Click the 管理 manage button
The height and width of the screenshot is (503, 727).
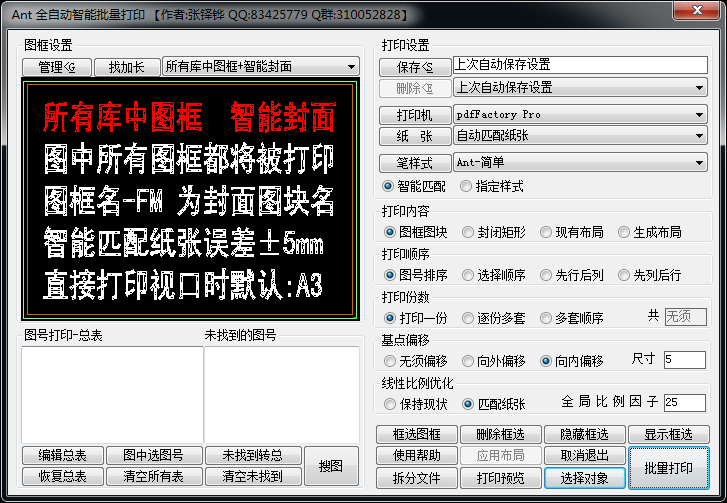(x=57, y=67)
